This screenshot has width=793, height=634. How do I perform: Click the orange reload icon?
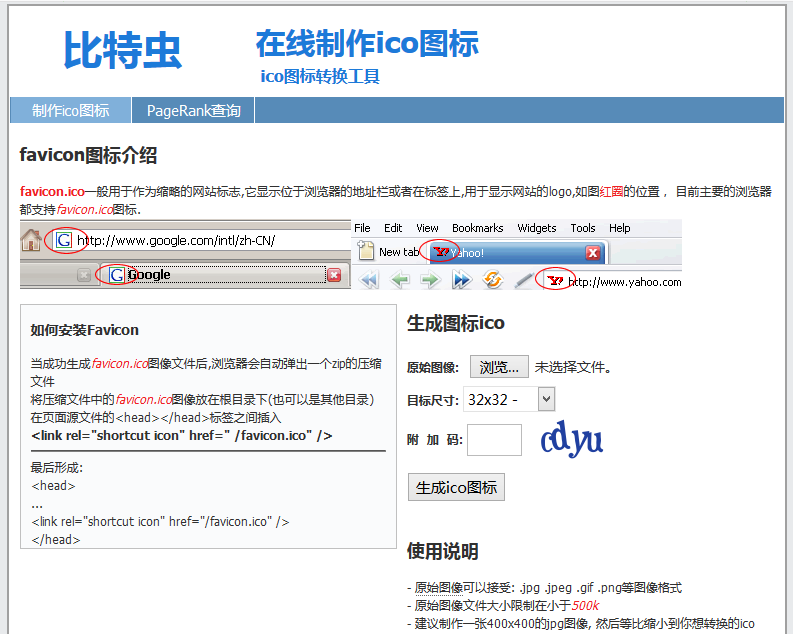point(493,279)
